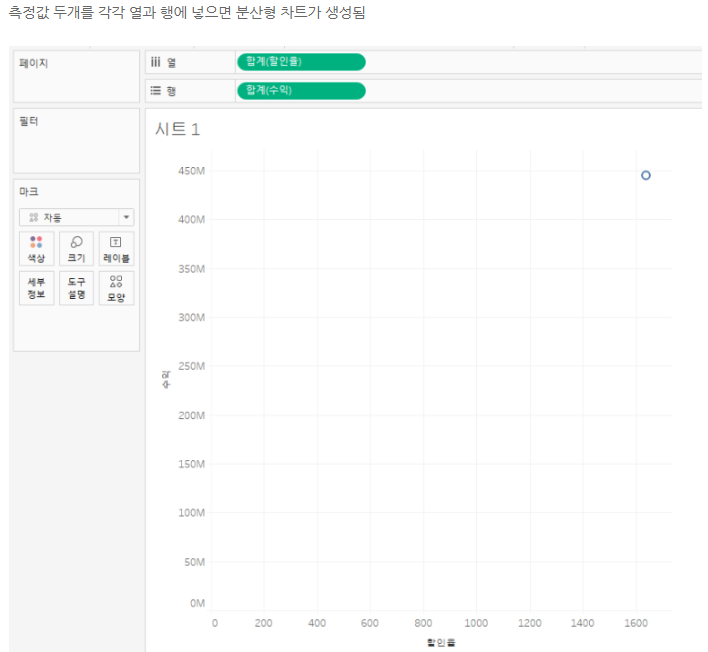This screenshot has width=708, height=652.
Task: Click the rows shelf icon next to 행
Action: [x=156, y=91]
